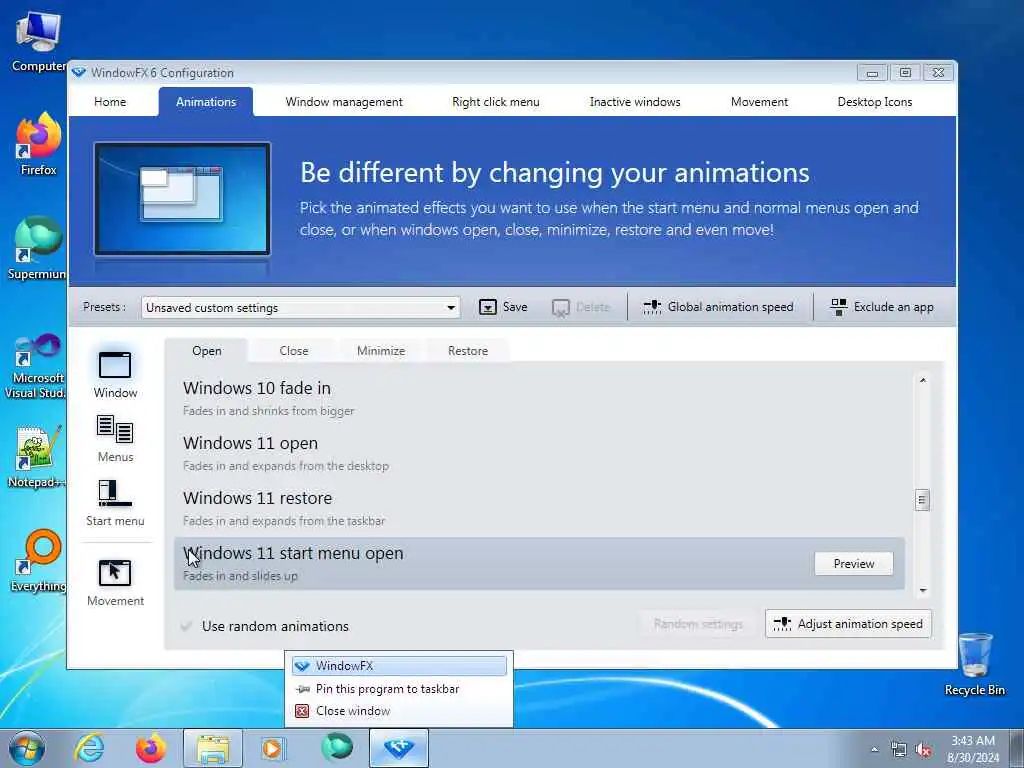Click the network tray icon
Screen dimensions: 1024x768
coord(899,750)
